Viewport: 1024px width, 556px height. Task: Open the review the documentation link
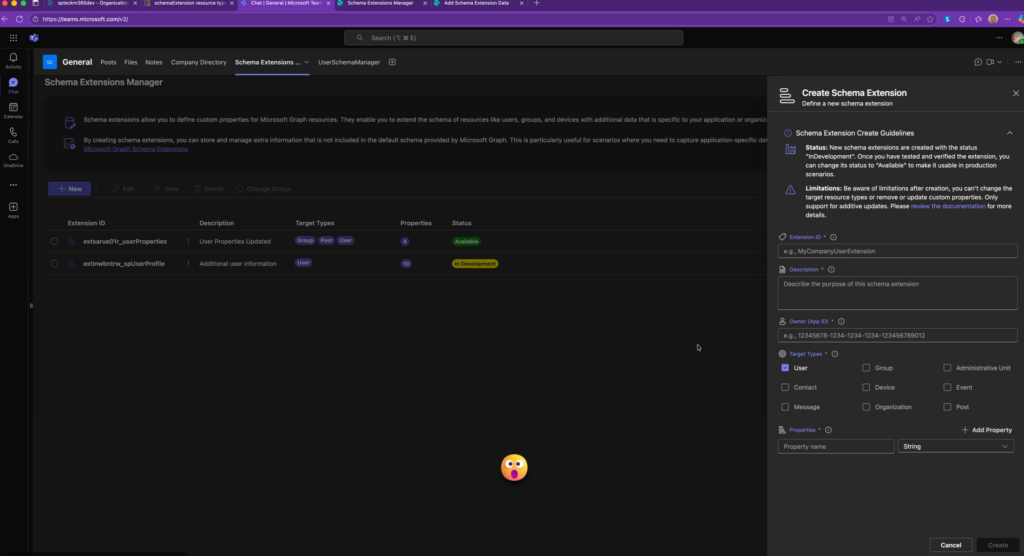pyautogui.click(x=948, y=206)
